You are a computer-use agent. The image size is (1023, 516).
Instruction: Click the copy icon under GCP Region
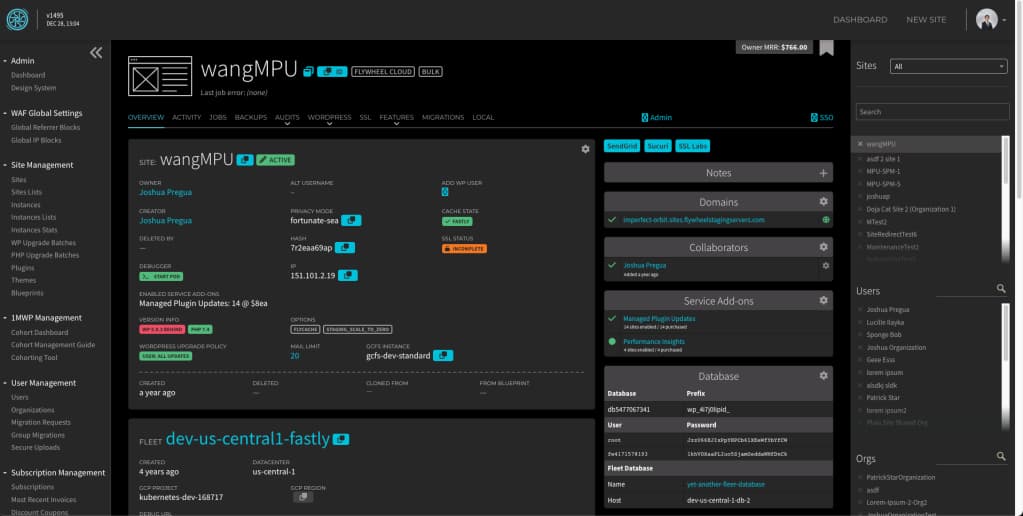[303, 497]
